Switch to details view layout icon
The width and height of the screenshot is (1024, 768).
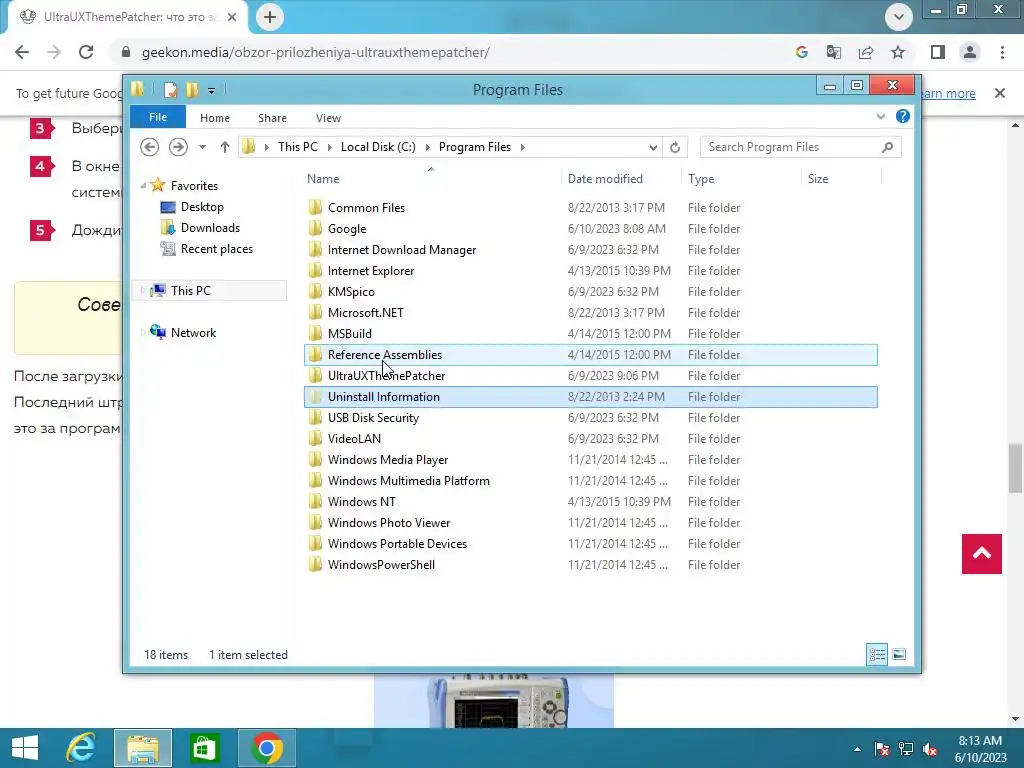pyautogui.click(x=877, y=654)
